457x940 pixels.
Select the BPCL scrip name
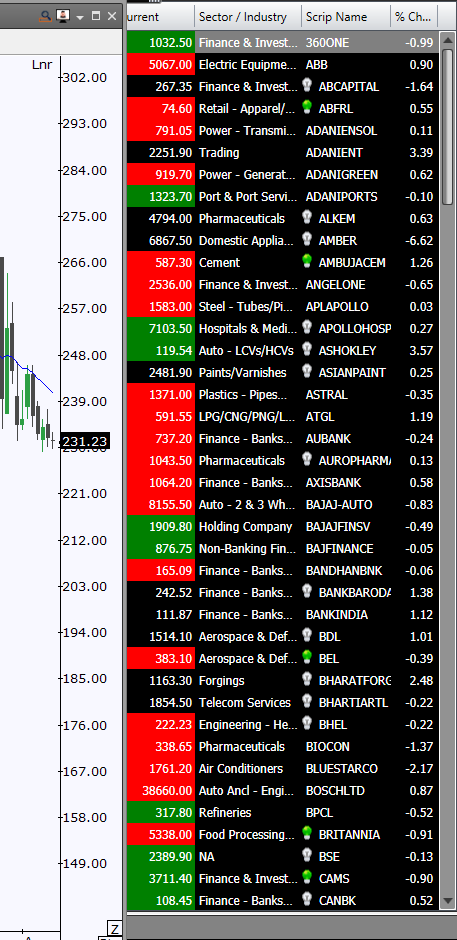tap(319, 812)
